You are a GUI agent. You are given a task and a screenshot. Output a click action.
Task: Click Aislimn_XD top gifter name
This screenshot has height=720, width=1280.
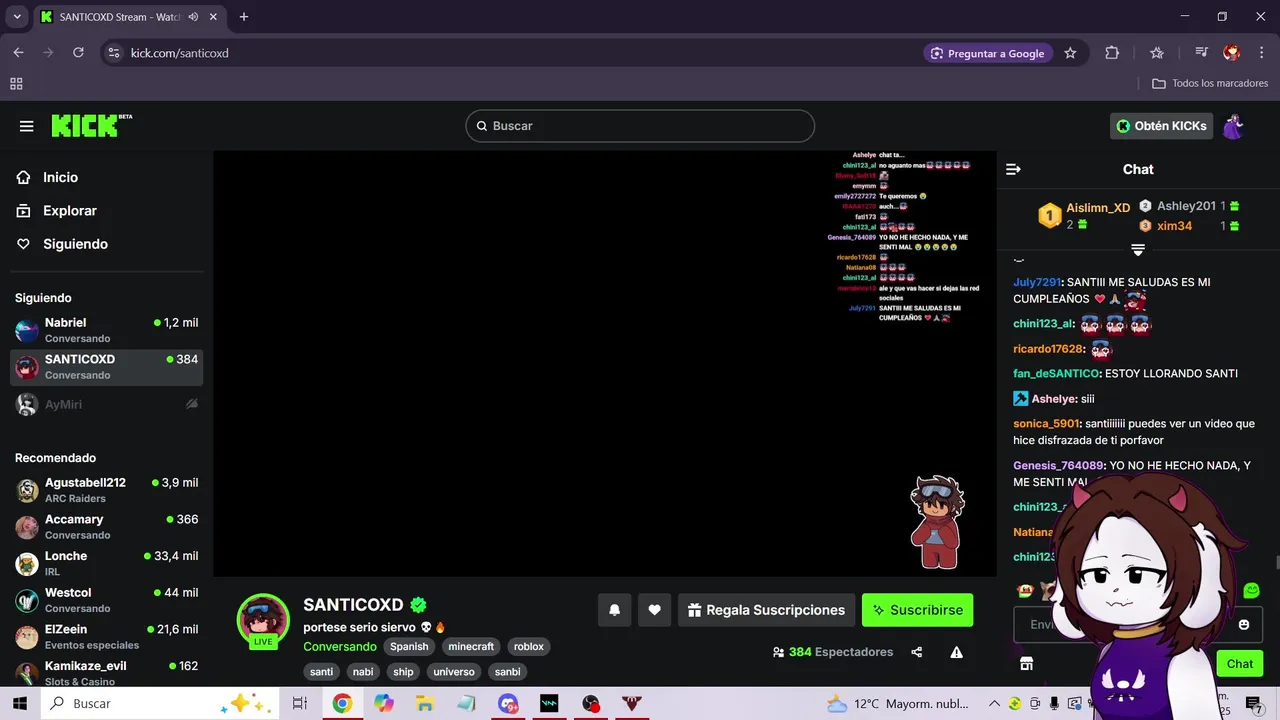pos(1098,208)
